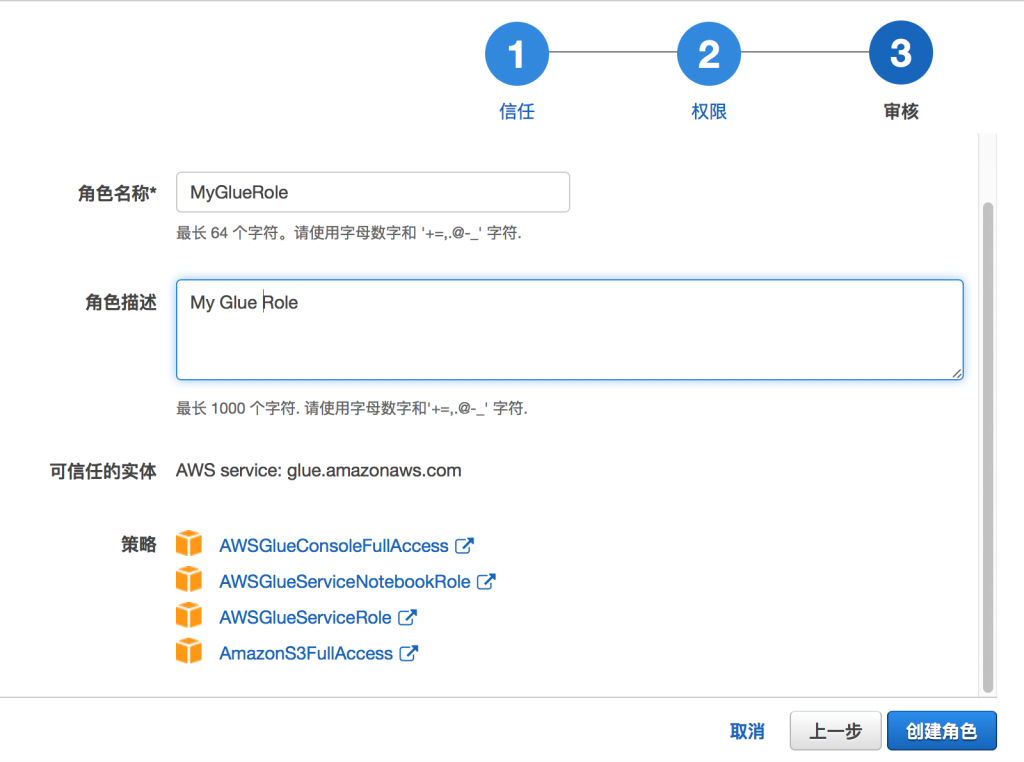Click step 2 circle for 权限
1024x762 pixels.
pos(709,54)
